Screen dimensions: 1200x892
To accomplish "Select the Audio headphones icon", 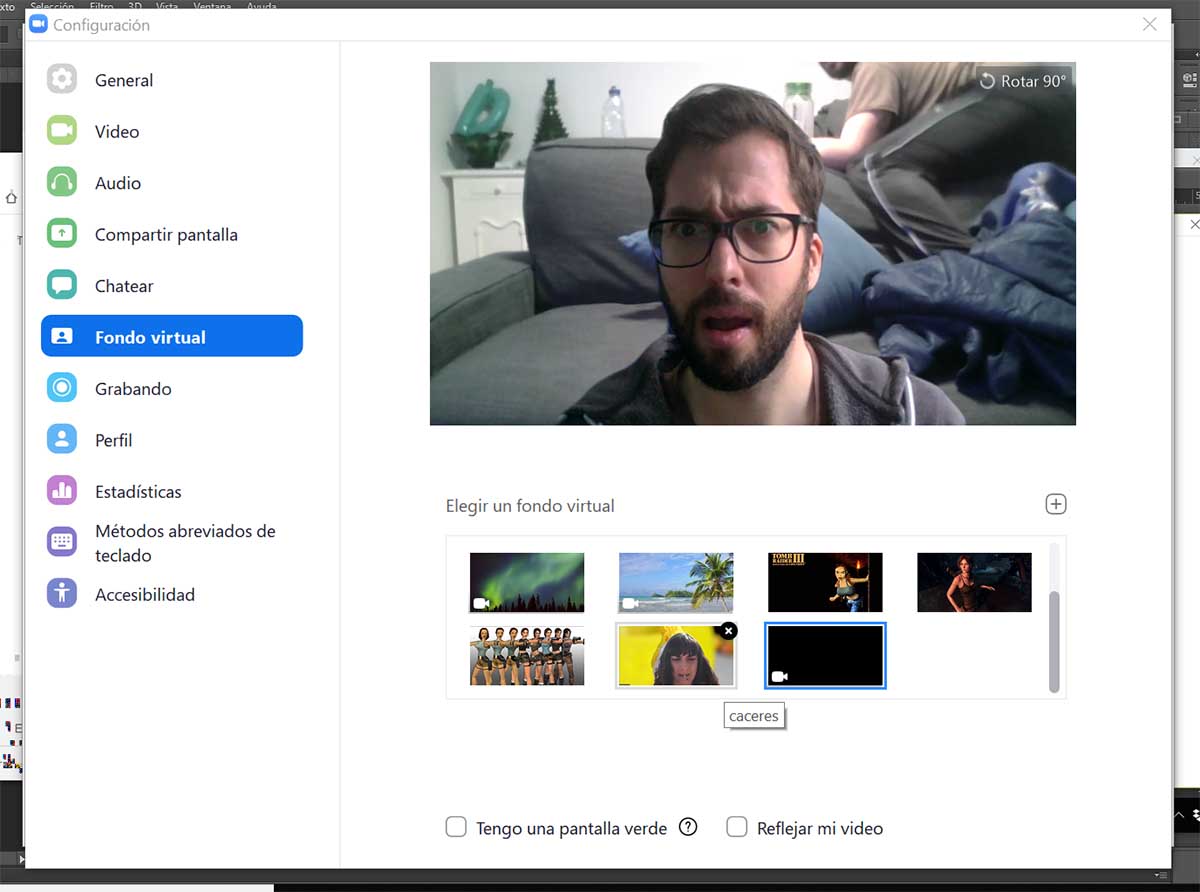I will click(62, 183).
